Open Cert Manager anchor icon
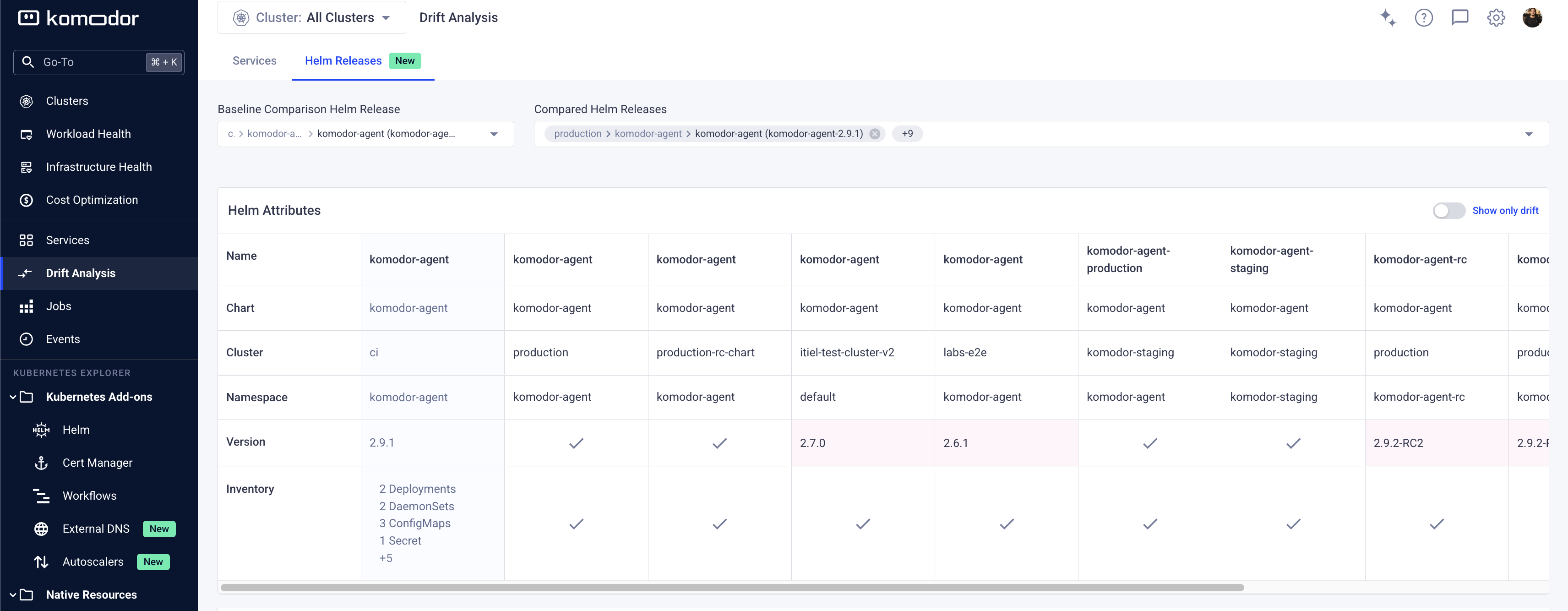The width and height of the screenshot is (1568, 611). [41, 463]
